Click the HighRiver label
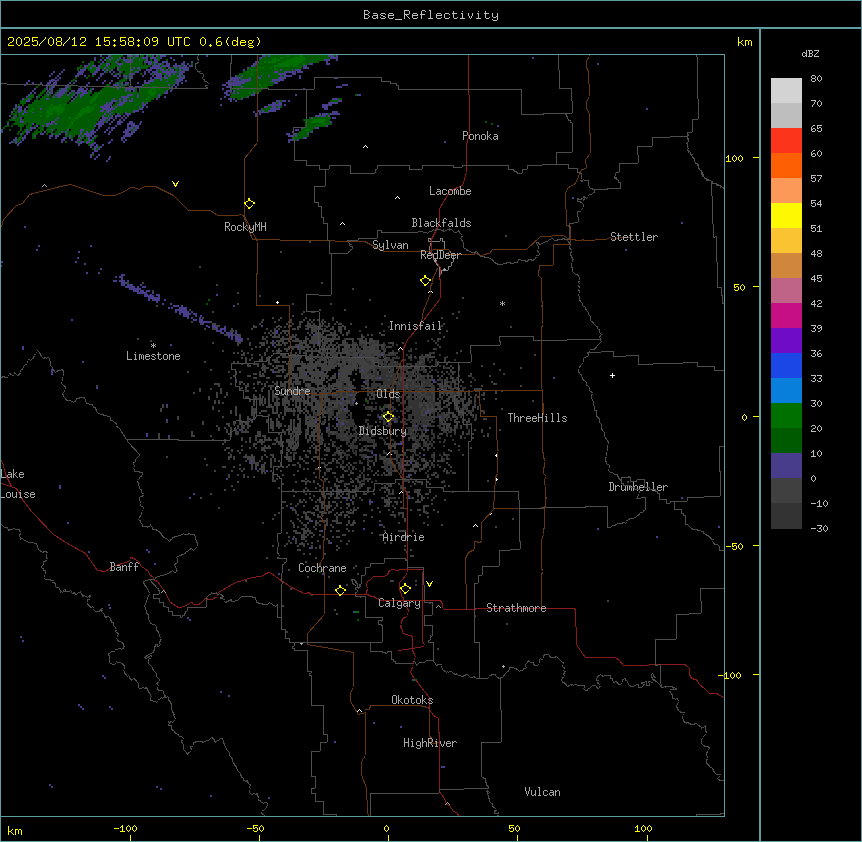The image size is (862, 842). click(x=430, y=743)
